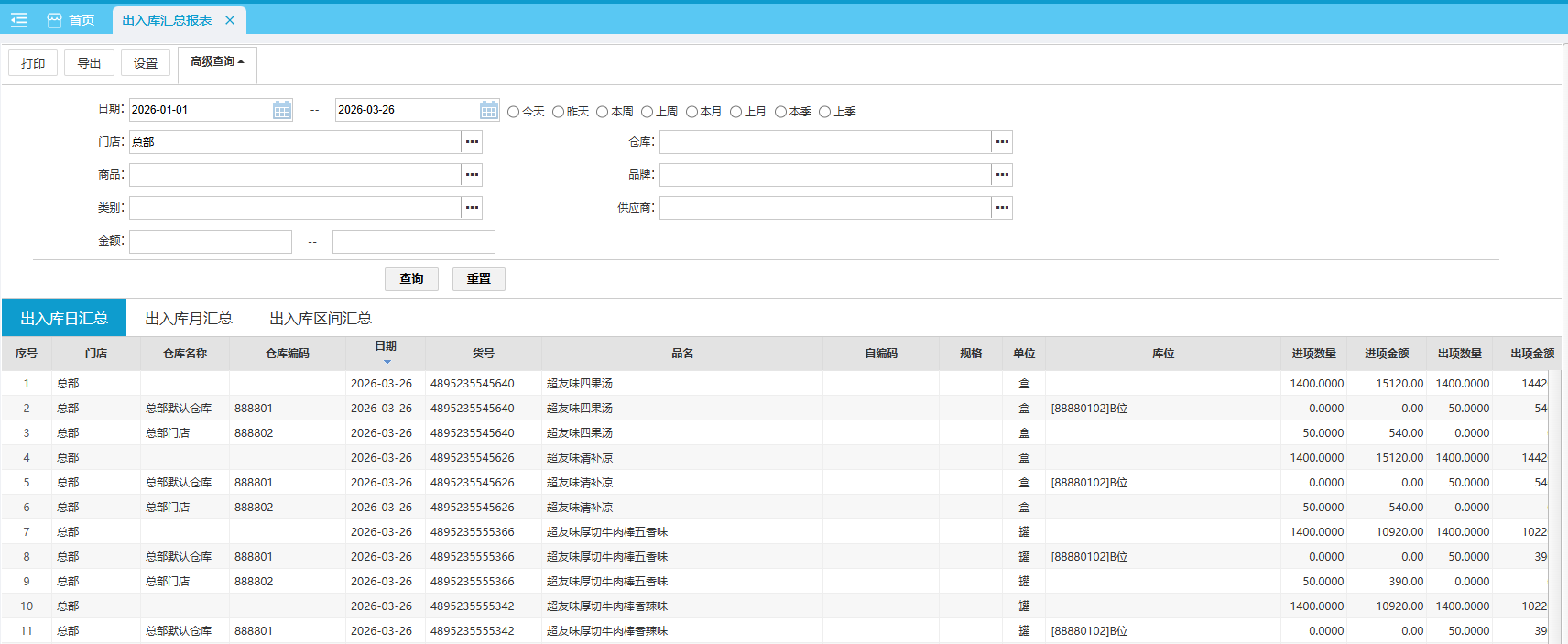The height and width of the screenshot is (644, 1568).
Task: Select the 今天 radio button
Action: tap(514, 112)
